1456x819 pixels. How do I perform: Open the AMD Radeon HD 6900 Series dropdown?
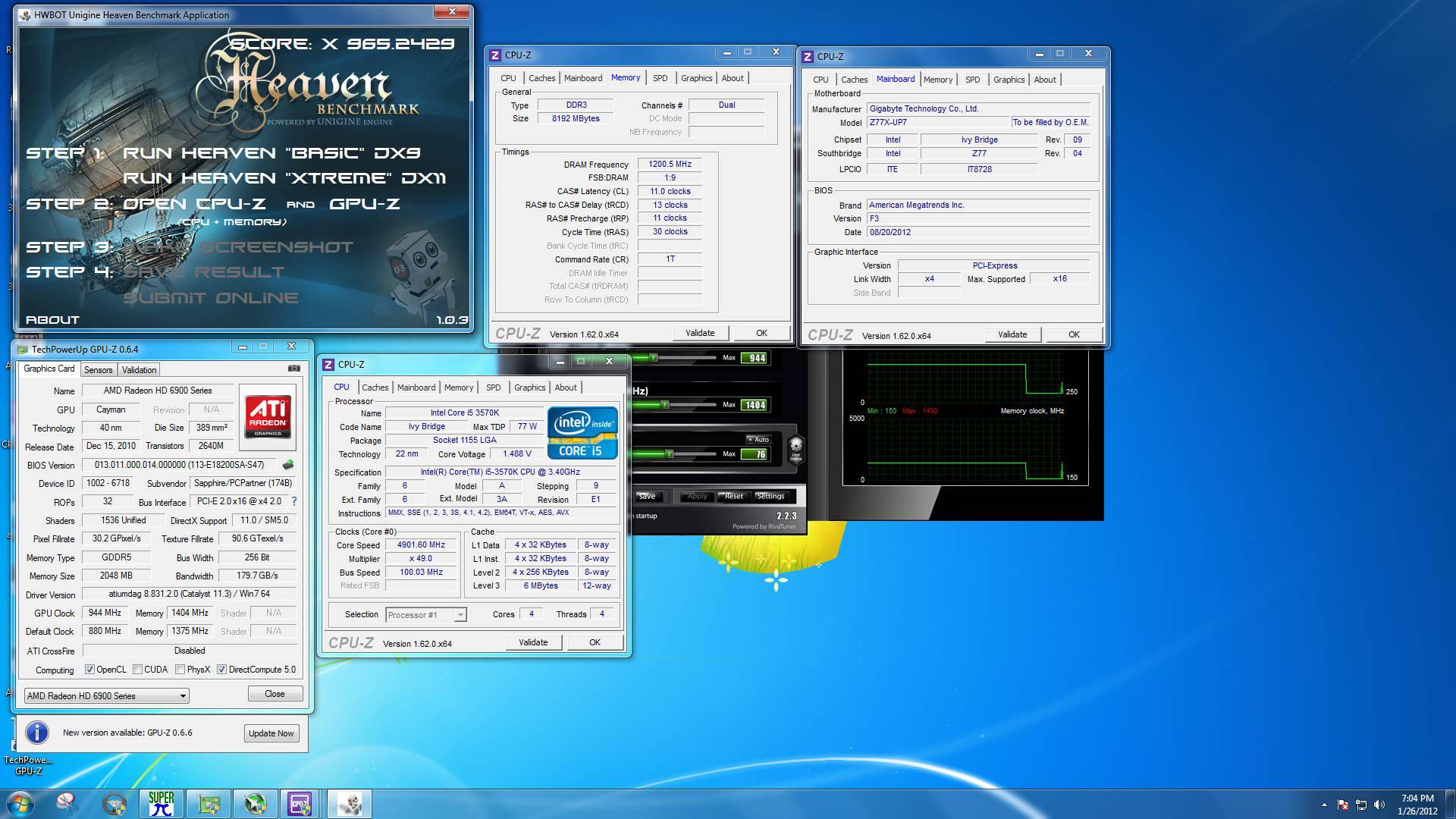[106, 696]
